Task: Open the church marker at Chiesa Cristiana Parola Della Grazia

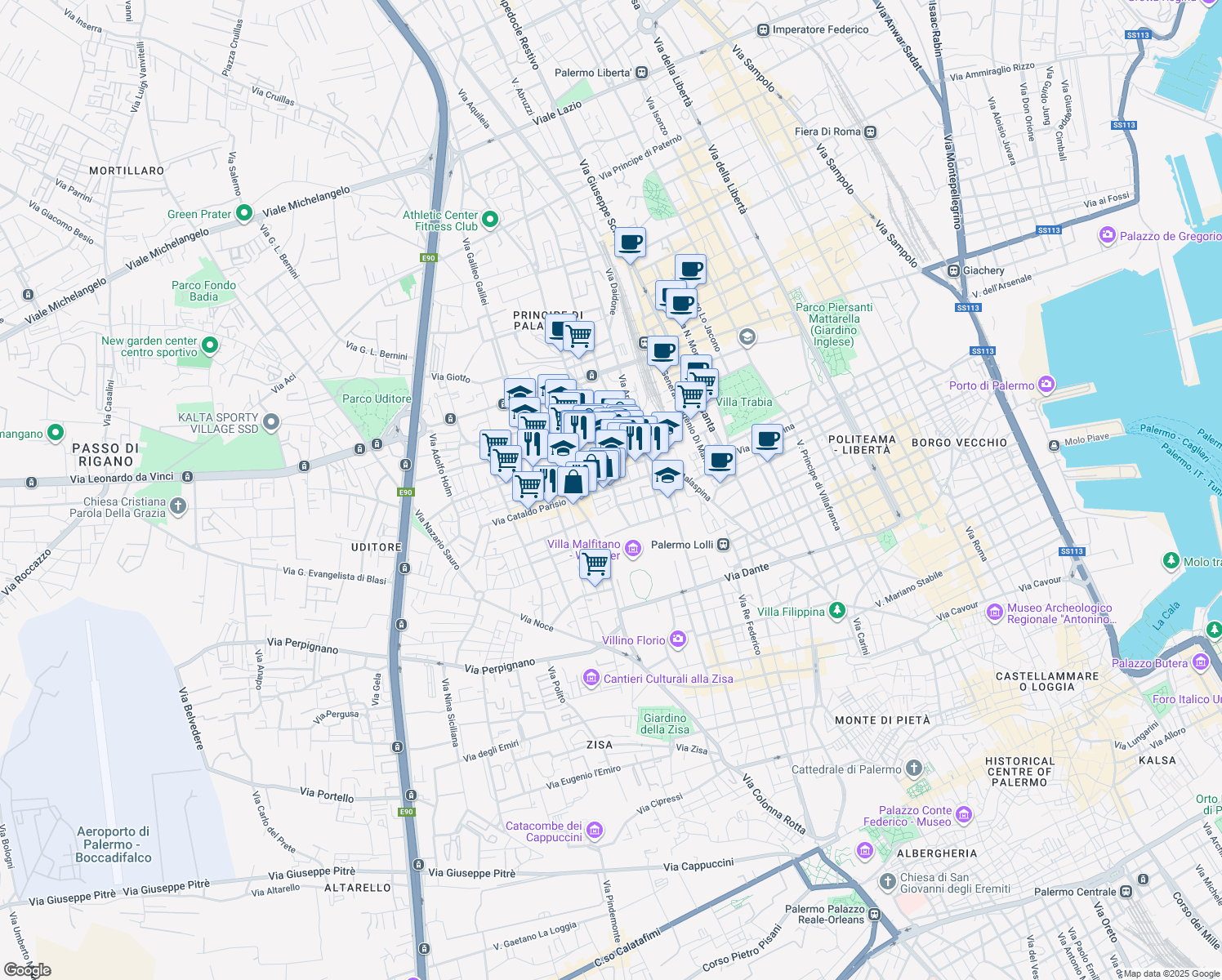Action: [178, 506]
